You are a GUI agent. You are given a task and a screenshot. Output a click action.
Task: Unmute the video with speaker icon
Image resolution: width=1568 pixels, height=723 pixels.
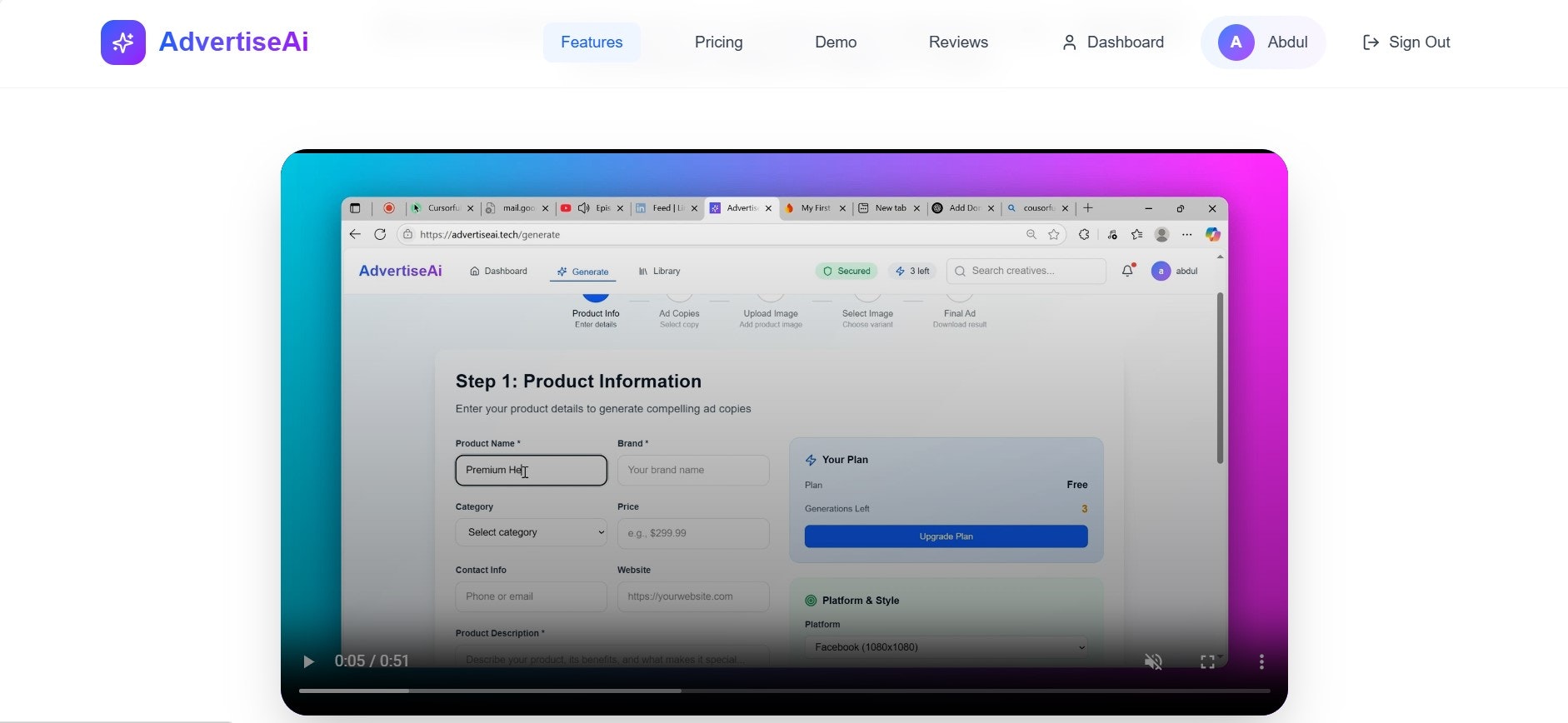click(x=1153, y=661)
